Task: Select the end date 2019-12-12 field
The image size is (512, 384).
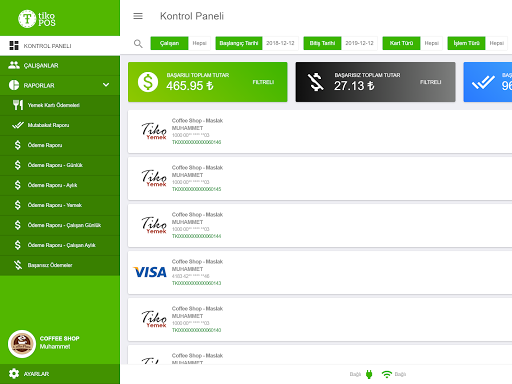Action: pos(359,43)
